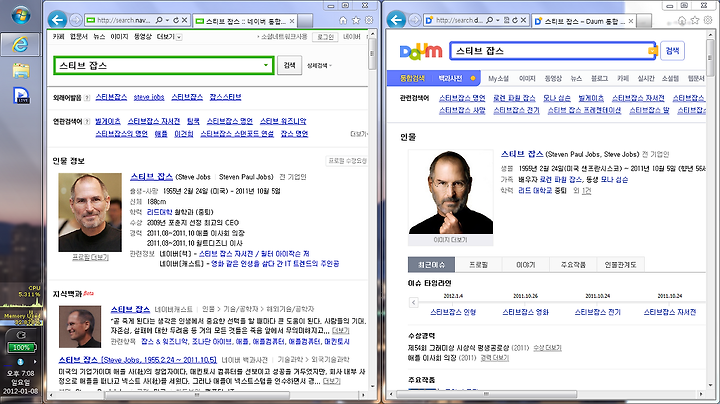
Task: Click the Naver 검색 button
Action: (x=289, y=65)
